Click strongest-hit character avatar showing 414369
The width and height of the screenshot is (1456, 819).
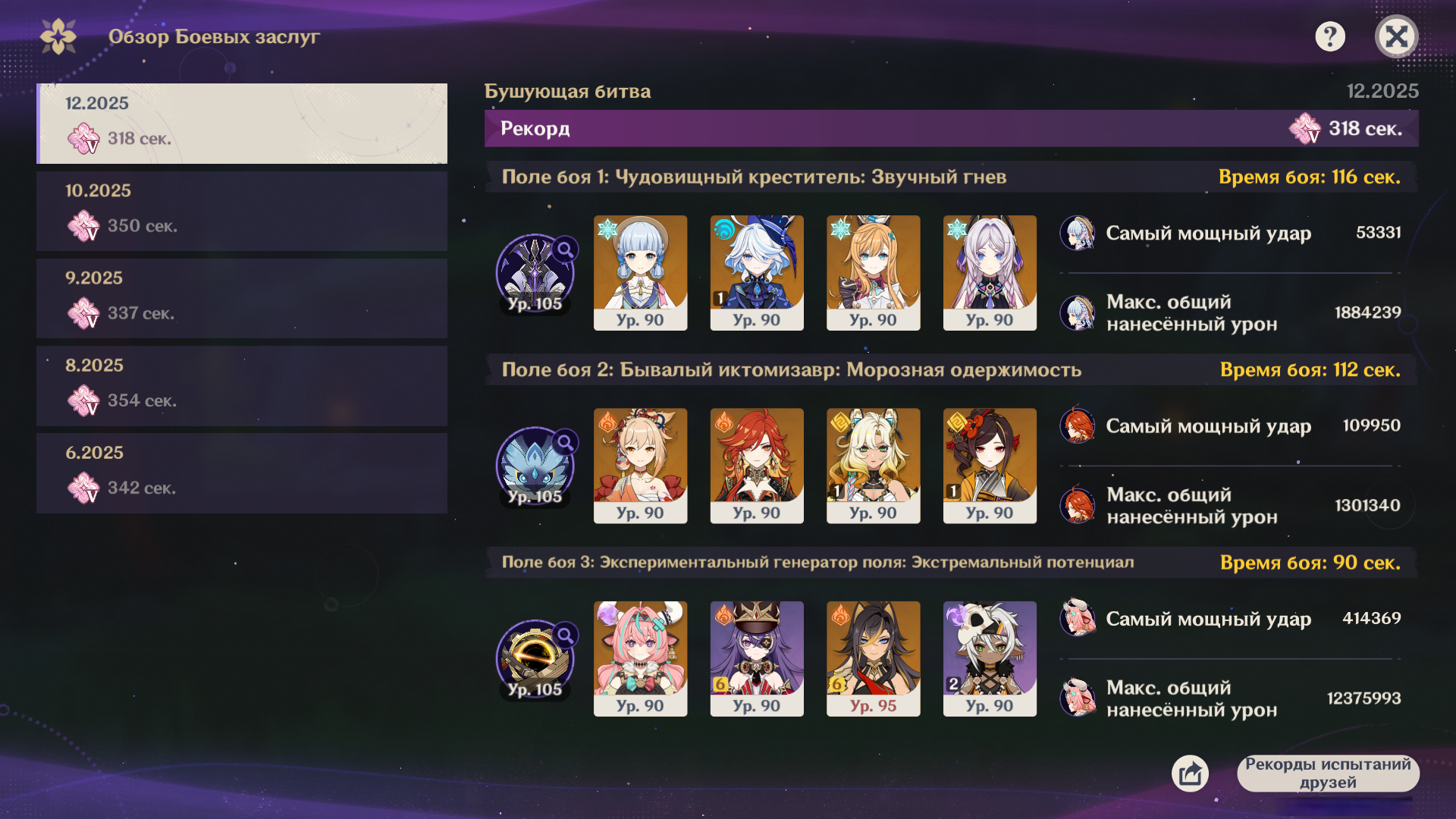pos(1078,618)
